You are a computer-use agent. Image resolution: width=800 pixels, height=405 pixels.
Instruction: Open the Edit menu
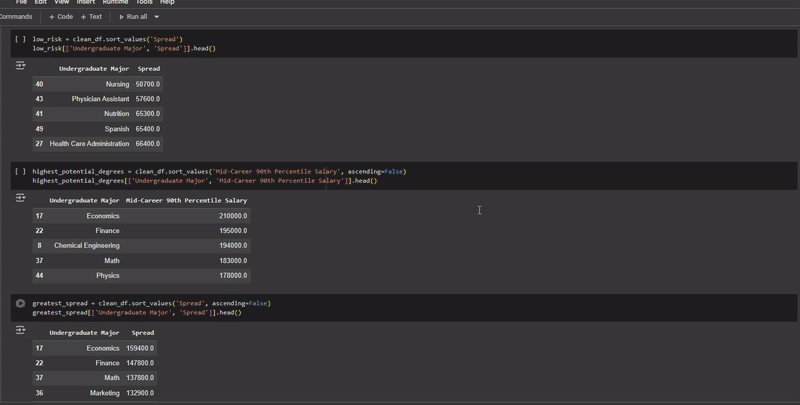pyautogui.click(x=40, y=2)
